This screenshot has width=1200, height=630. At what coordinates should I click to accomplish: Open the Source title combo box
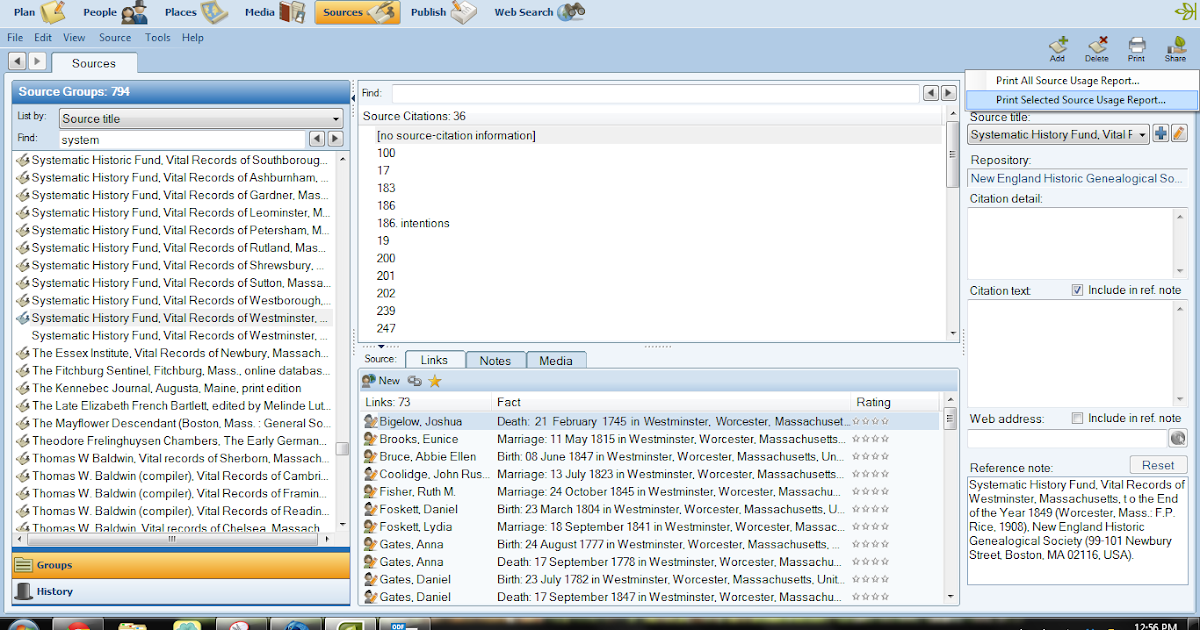pos(1059,134)
